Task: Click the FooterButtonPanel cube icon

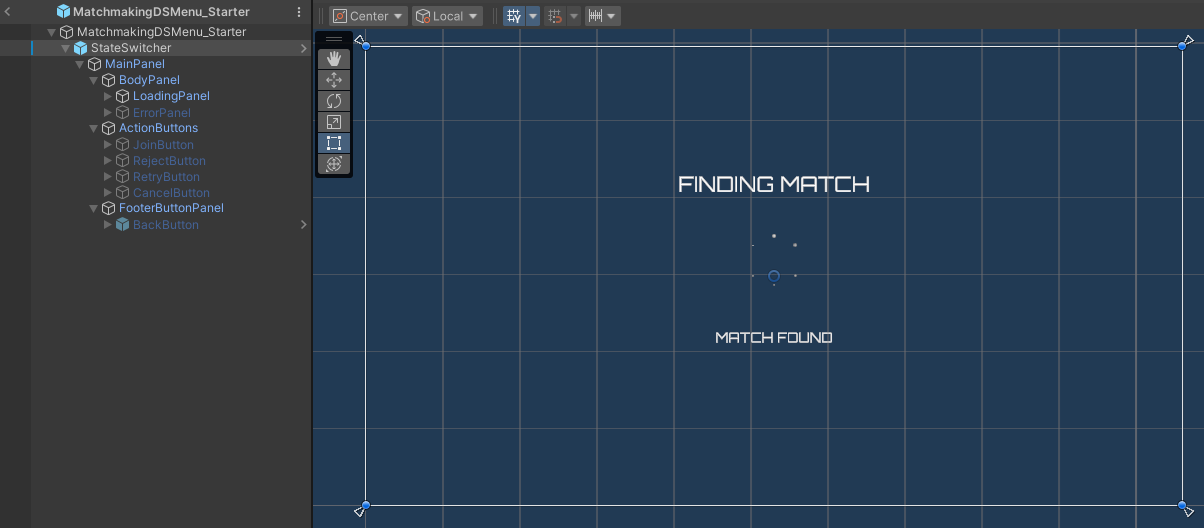Action: click(109, 208)
